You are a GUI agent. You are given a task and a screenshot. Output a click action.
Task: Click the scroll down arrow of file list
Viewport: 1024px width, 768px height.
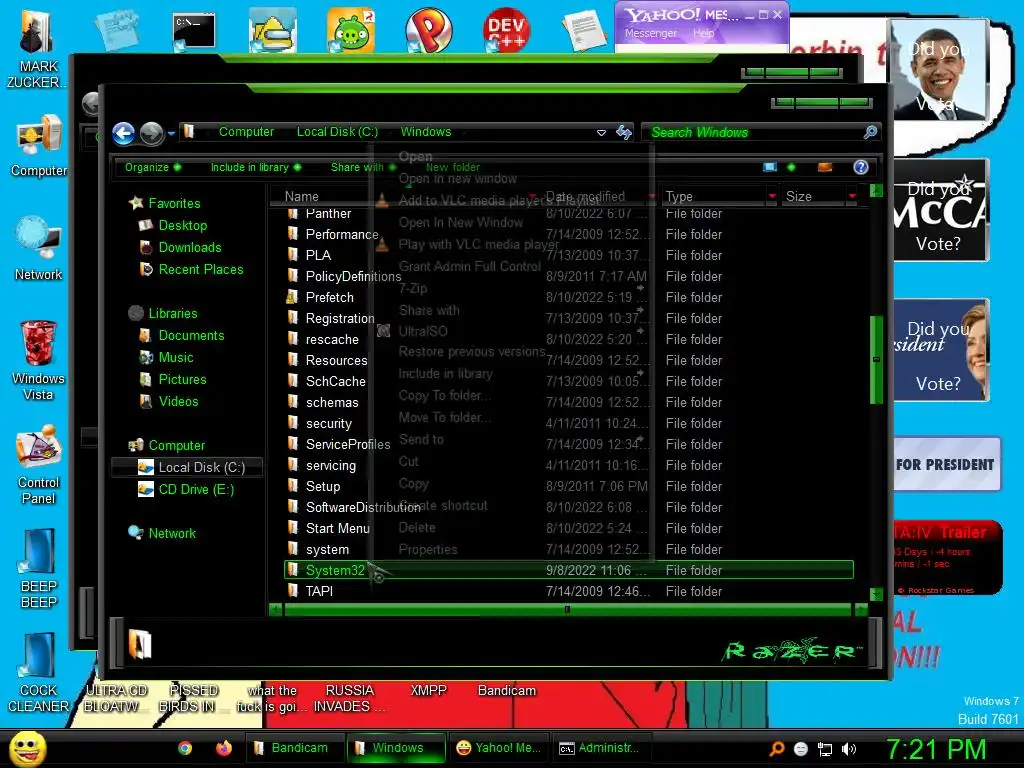(x=876, y=594)
